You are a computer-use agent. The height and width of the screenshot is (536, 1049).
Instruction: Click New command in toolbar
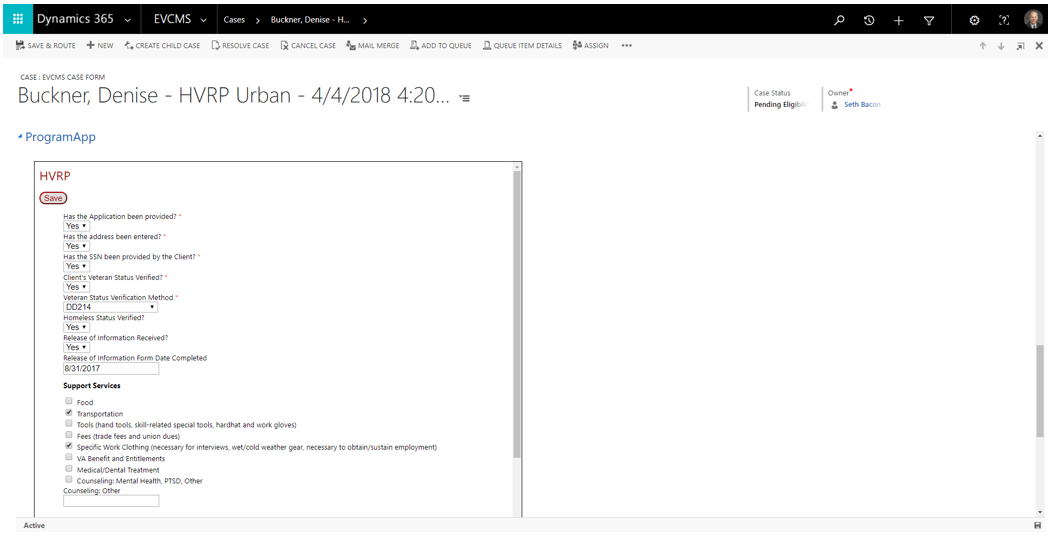(100, 46)
